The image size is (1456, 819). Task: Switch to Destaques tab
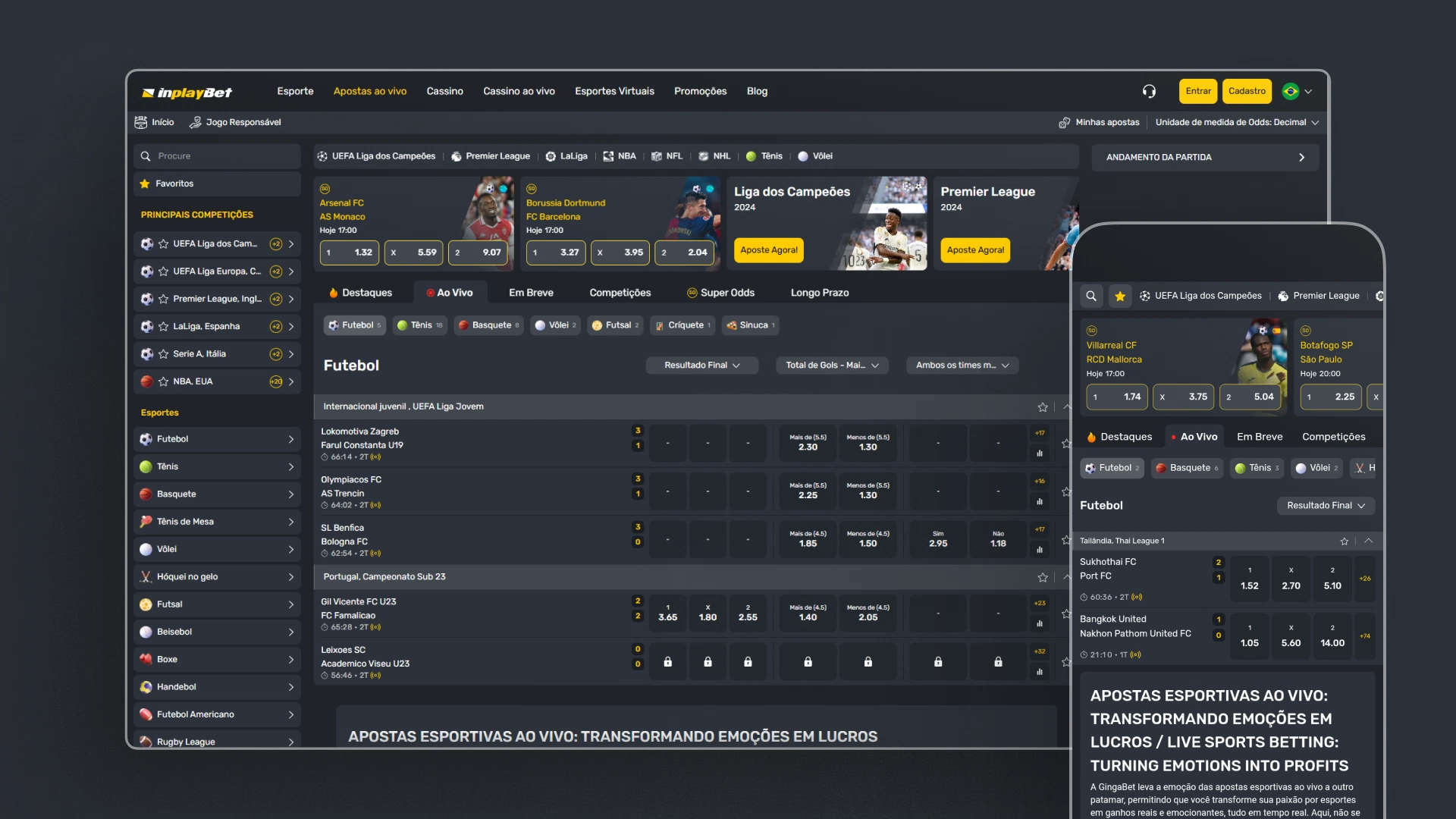click(x=361, y=293)
